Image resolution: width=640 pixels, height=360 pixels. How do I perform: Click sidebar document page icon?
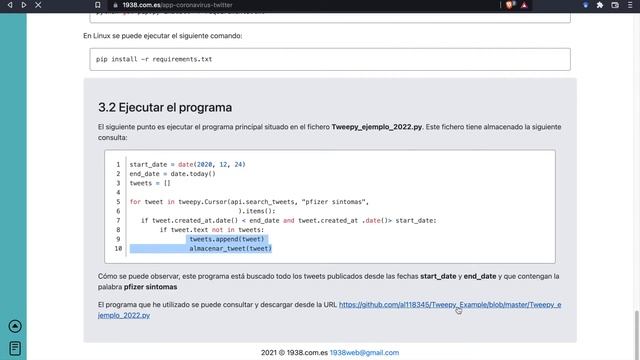[15, 348]
